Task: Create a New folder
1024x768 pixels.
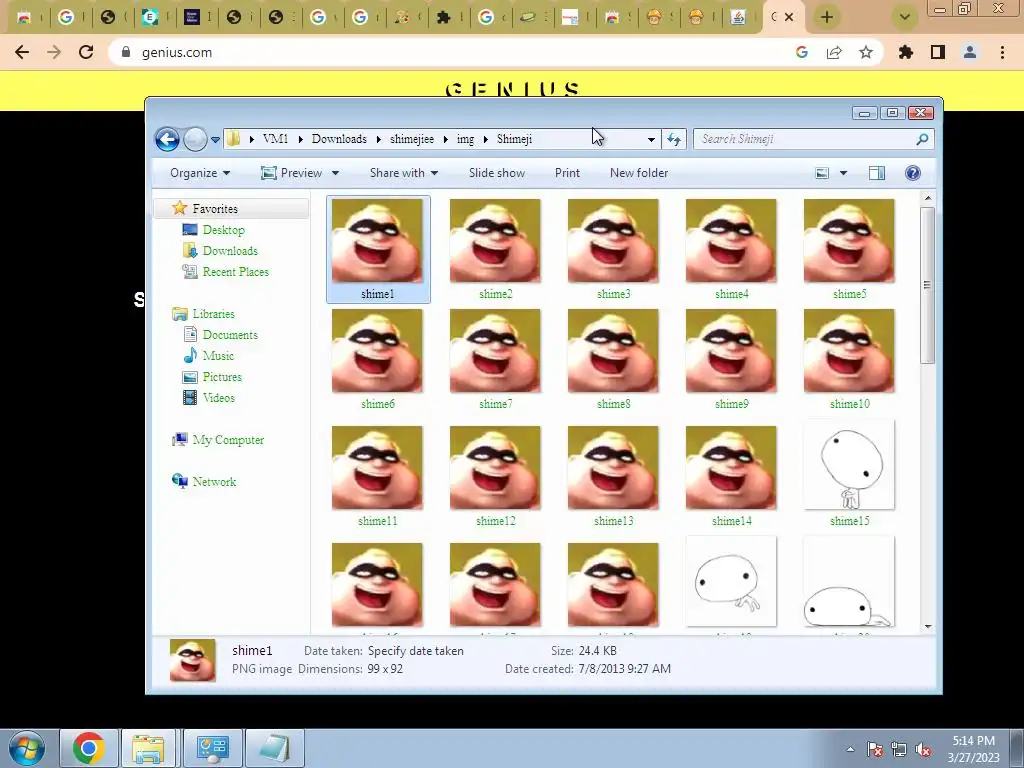Action: point(639,173)
